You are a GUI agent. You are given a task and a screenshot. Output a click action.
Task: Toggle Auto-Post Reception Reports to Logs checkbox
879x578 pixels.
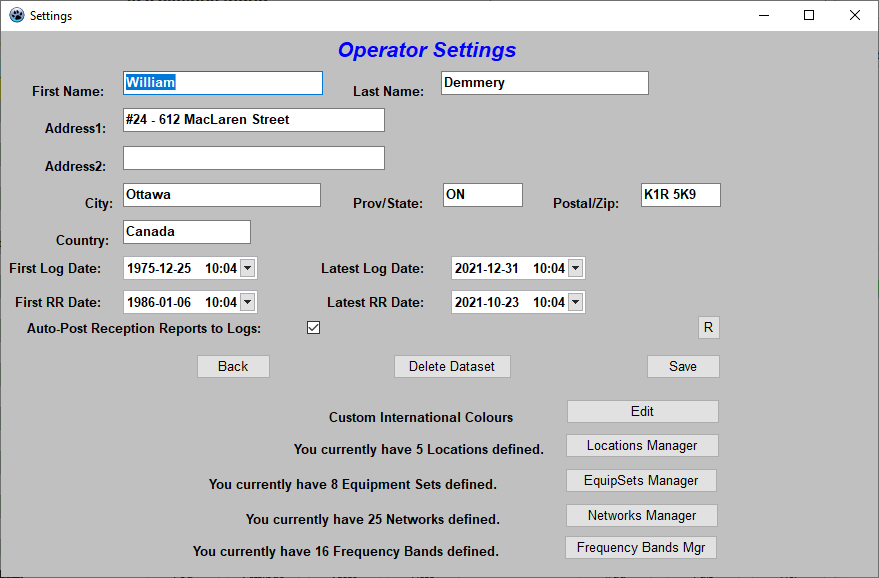point(313,328)
